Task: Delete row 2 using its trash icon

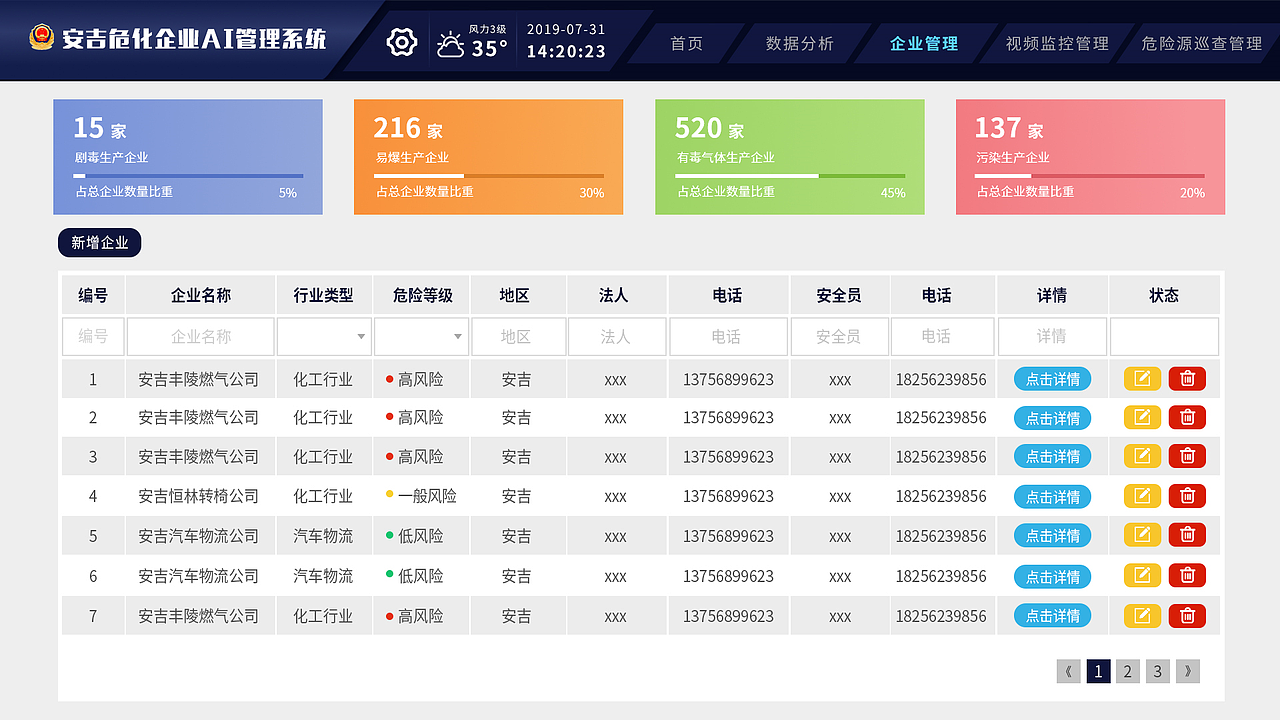Action: pos(1187,417)
